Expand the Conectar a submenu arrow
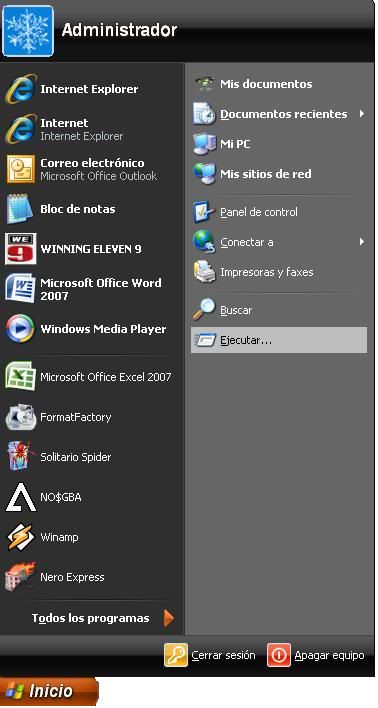378x708 pixels. [x=362, y=242]
